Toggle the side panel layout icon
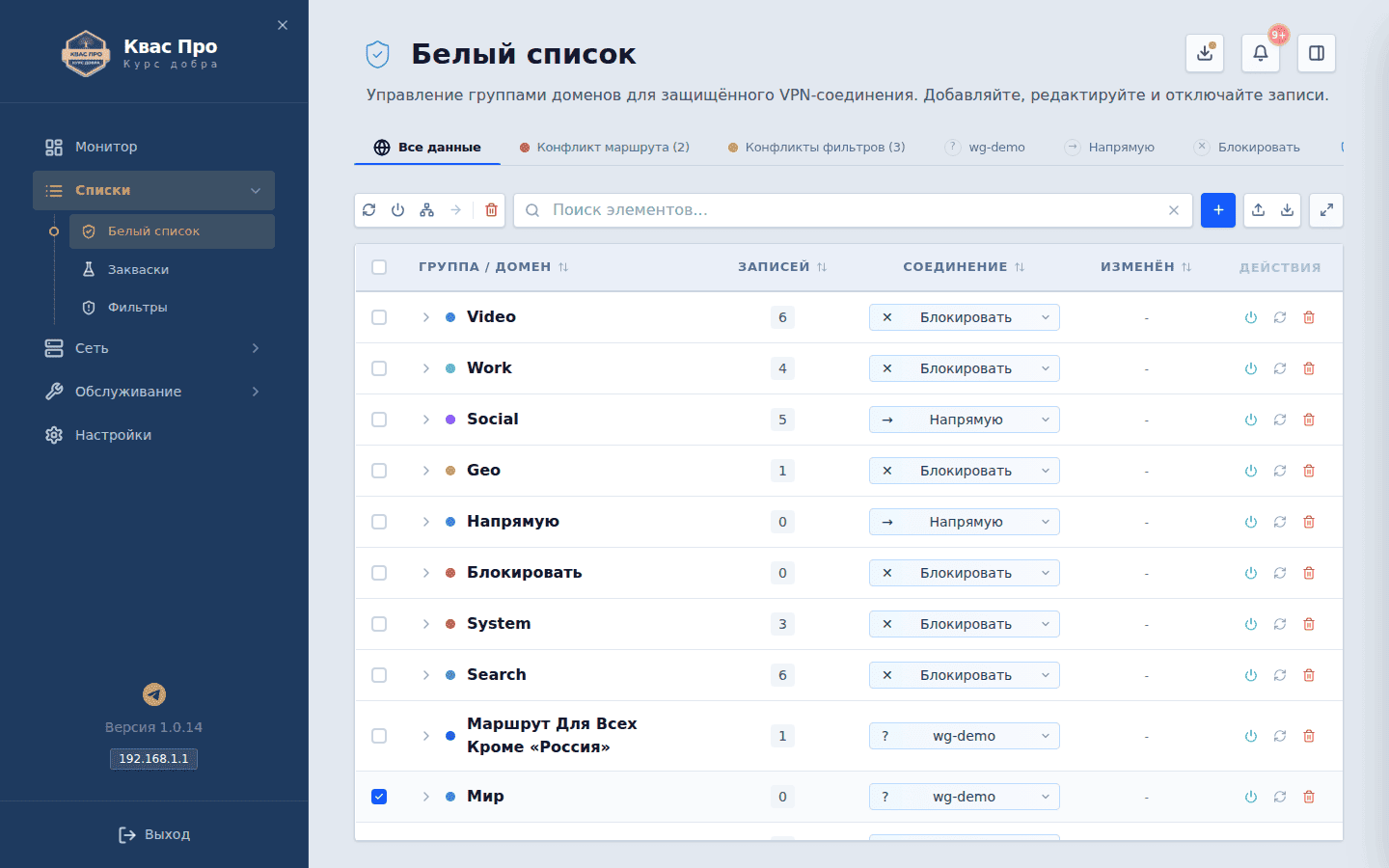Viewport: 1389px width, 868px height. tap(1317, 53)
